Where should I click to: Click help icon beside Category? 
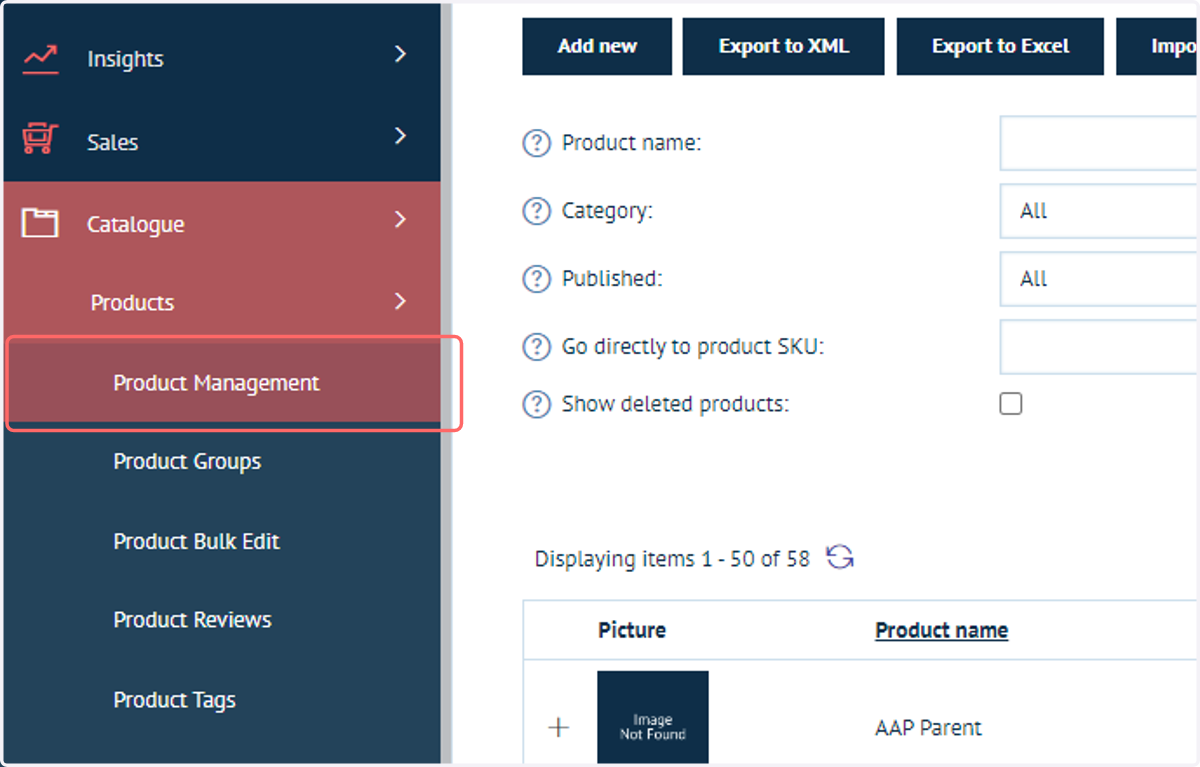(x=537, y=211)
